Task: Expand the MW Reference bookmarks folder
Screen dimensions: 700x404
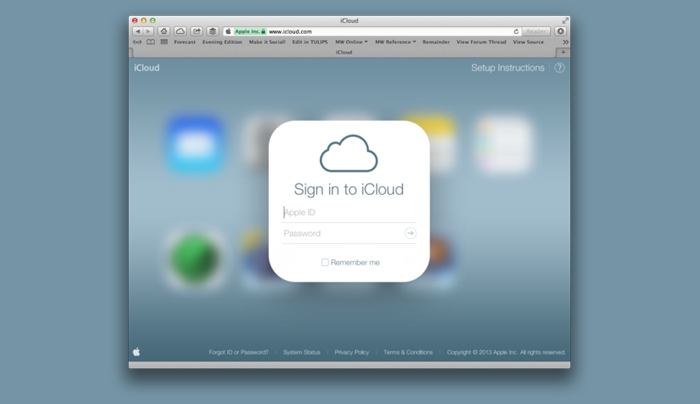Action: [395, 42]
